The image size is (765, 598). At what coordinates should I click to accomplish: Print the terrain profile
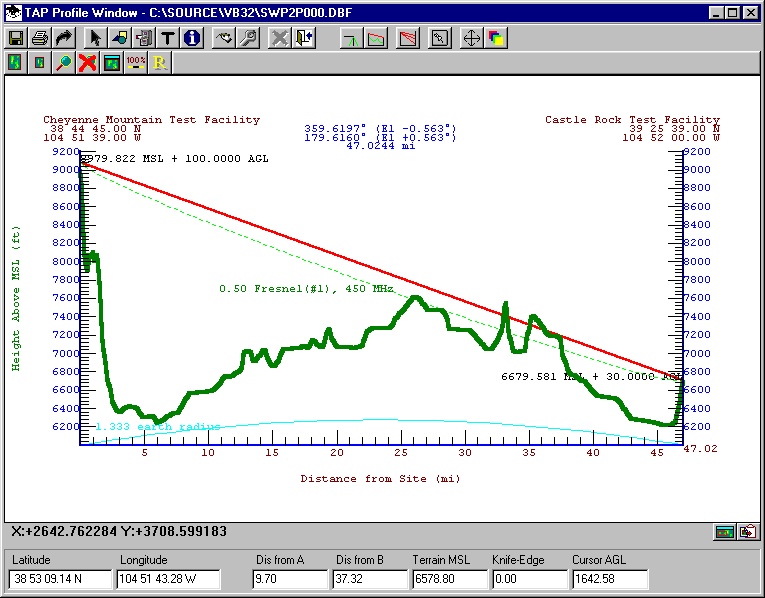40,38
